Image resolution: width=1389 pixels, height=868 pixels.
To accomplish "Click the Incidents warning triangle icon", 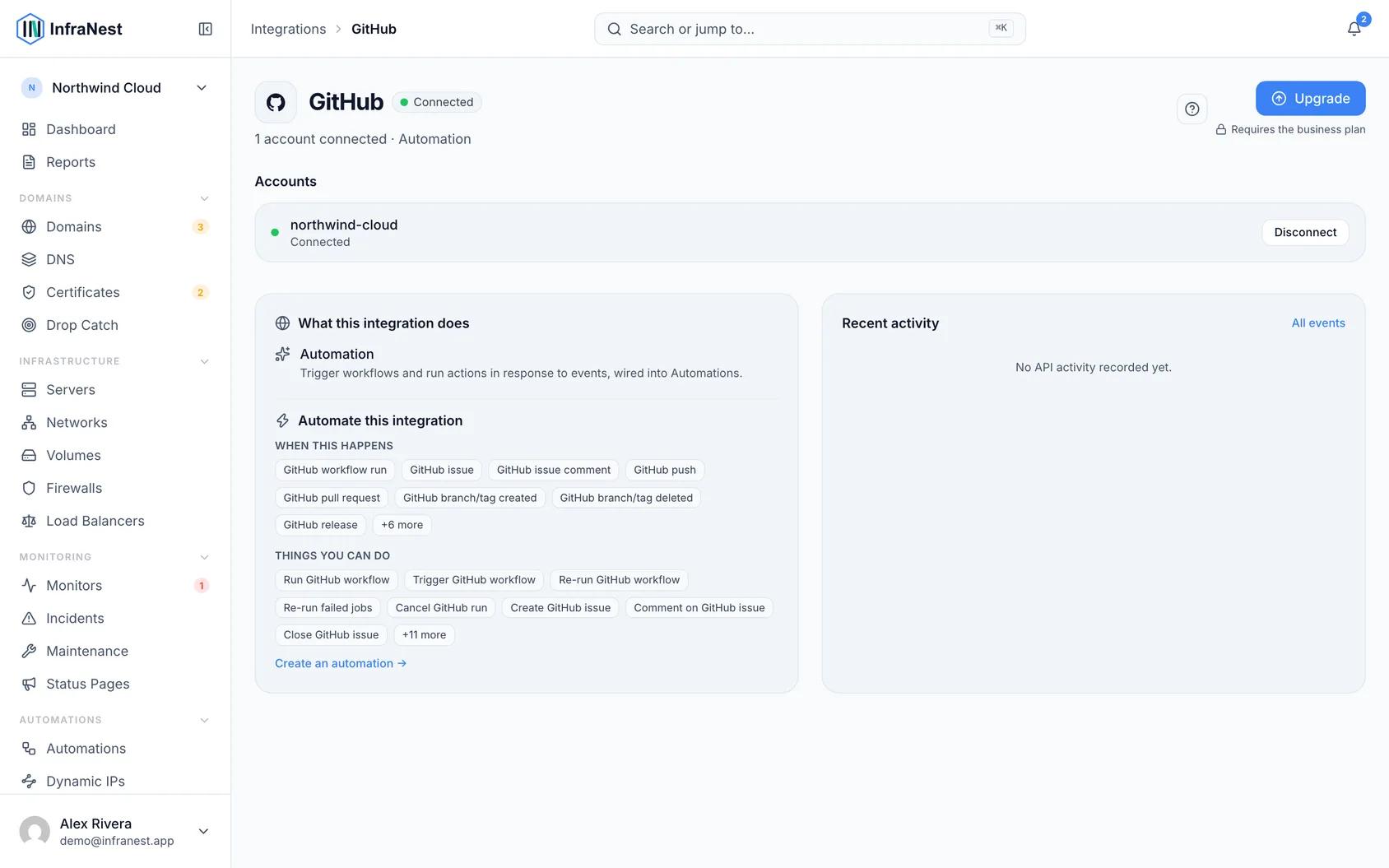I will [29, 618].
